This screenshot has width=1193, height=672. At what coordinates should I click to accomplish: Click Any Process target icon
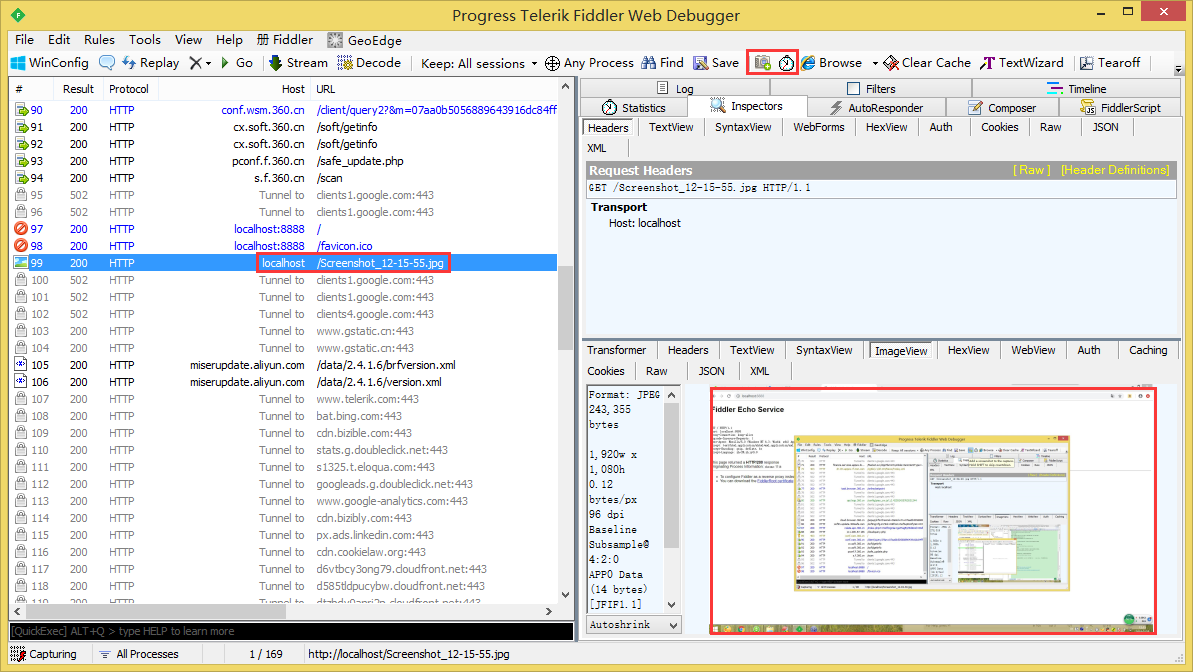[552, 63]
